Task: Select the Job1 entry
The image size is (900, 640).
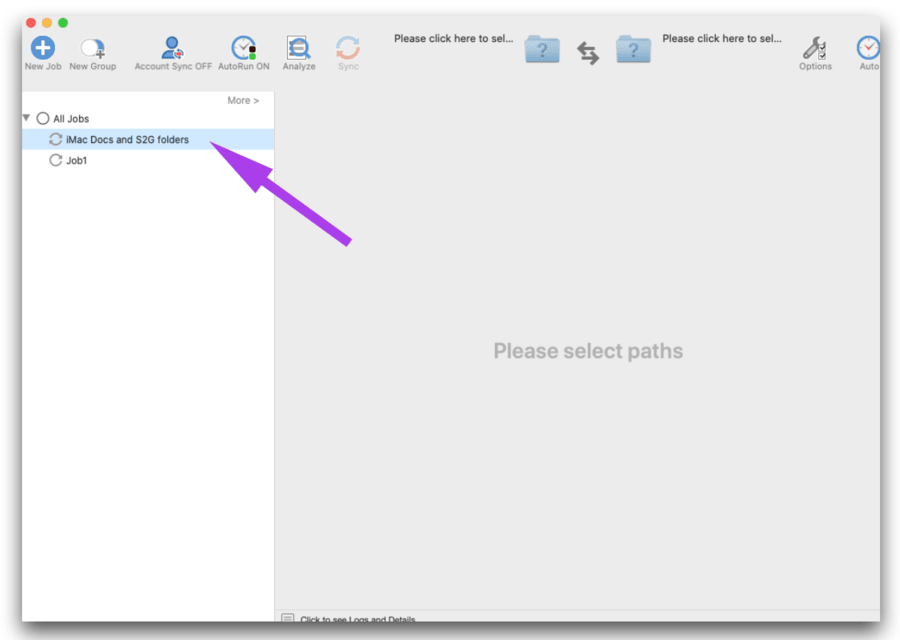Action: pyautogui.click(x=74, y=160)
